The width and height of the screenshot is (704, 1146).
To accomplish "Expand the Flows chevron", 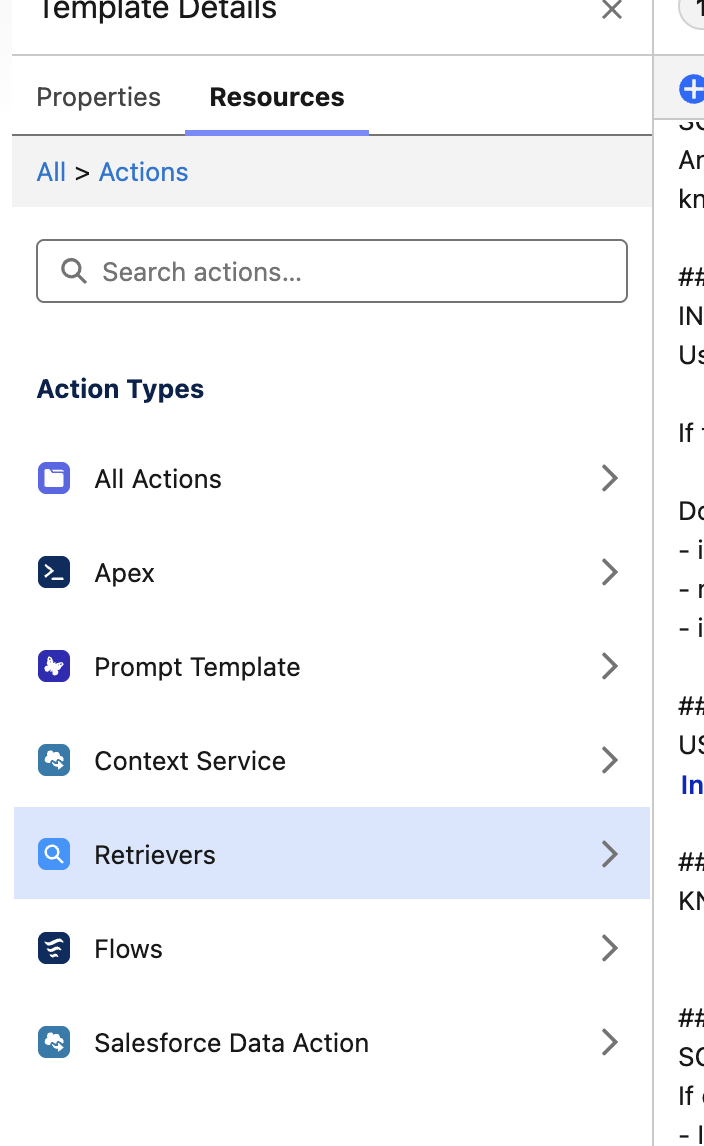I will click(610, 949).
